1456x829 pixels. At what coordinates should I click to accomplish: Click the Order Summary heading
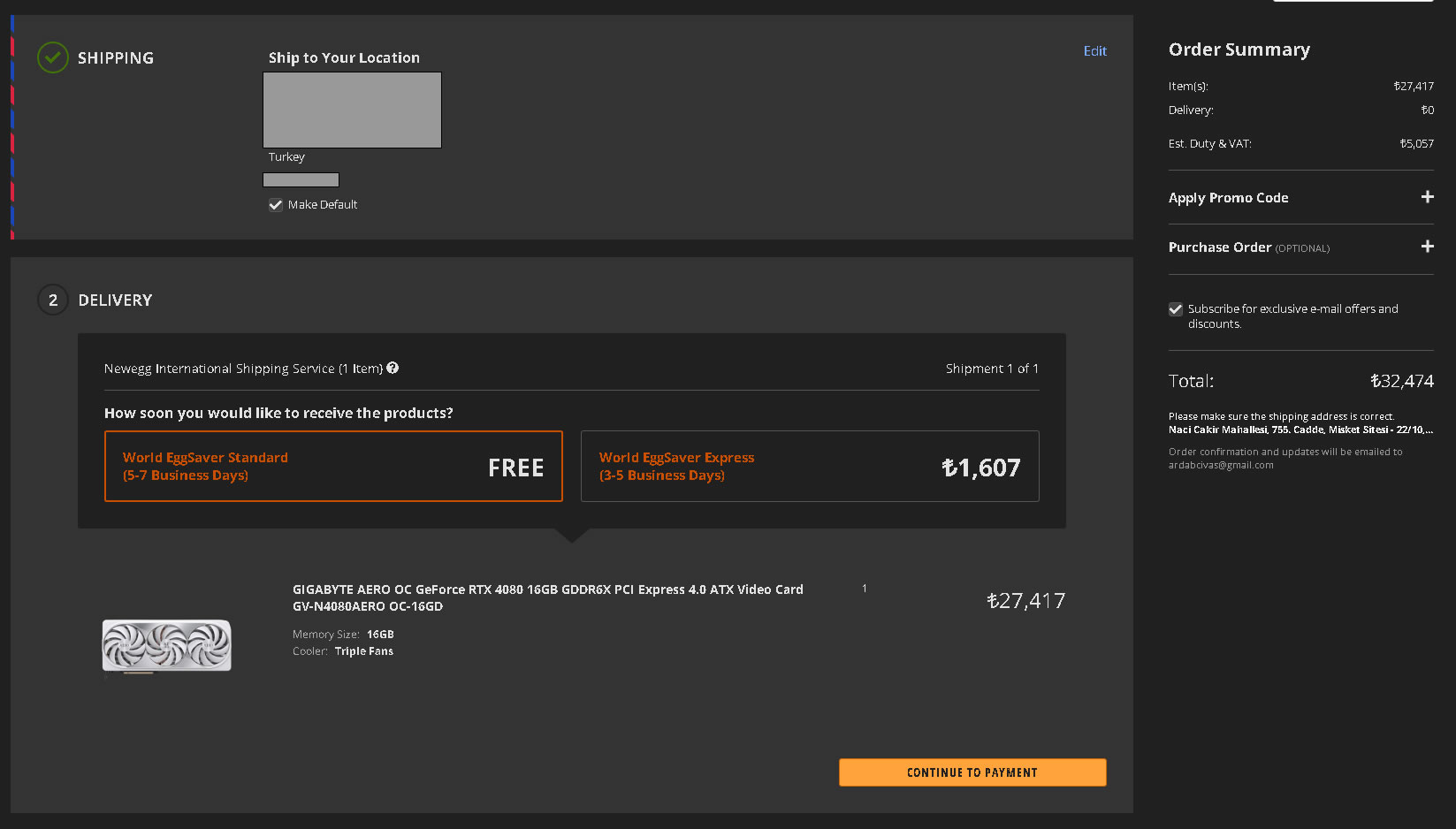click(x=1239, y=49)
